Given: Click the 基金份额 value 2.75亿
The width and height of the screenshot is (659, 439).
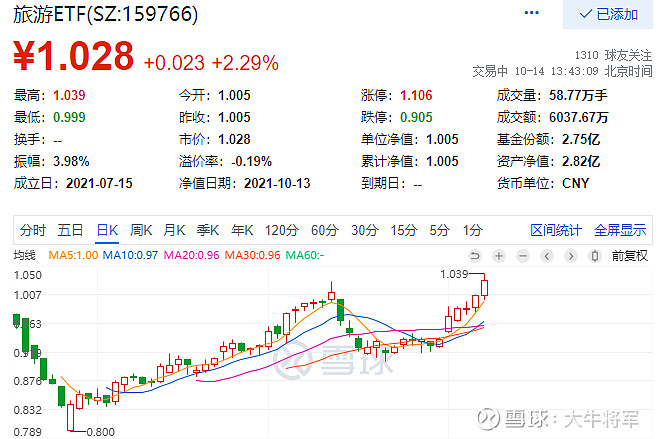Looking at the screenshot, I should [581, 139].
